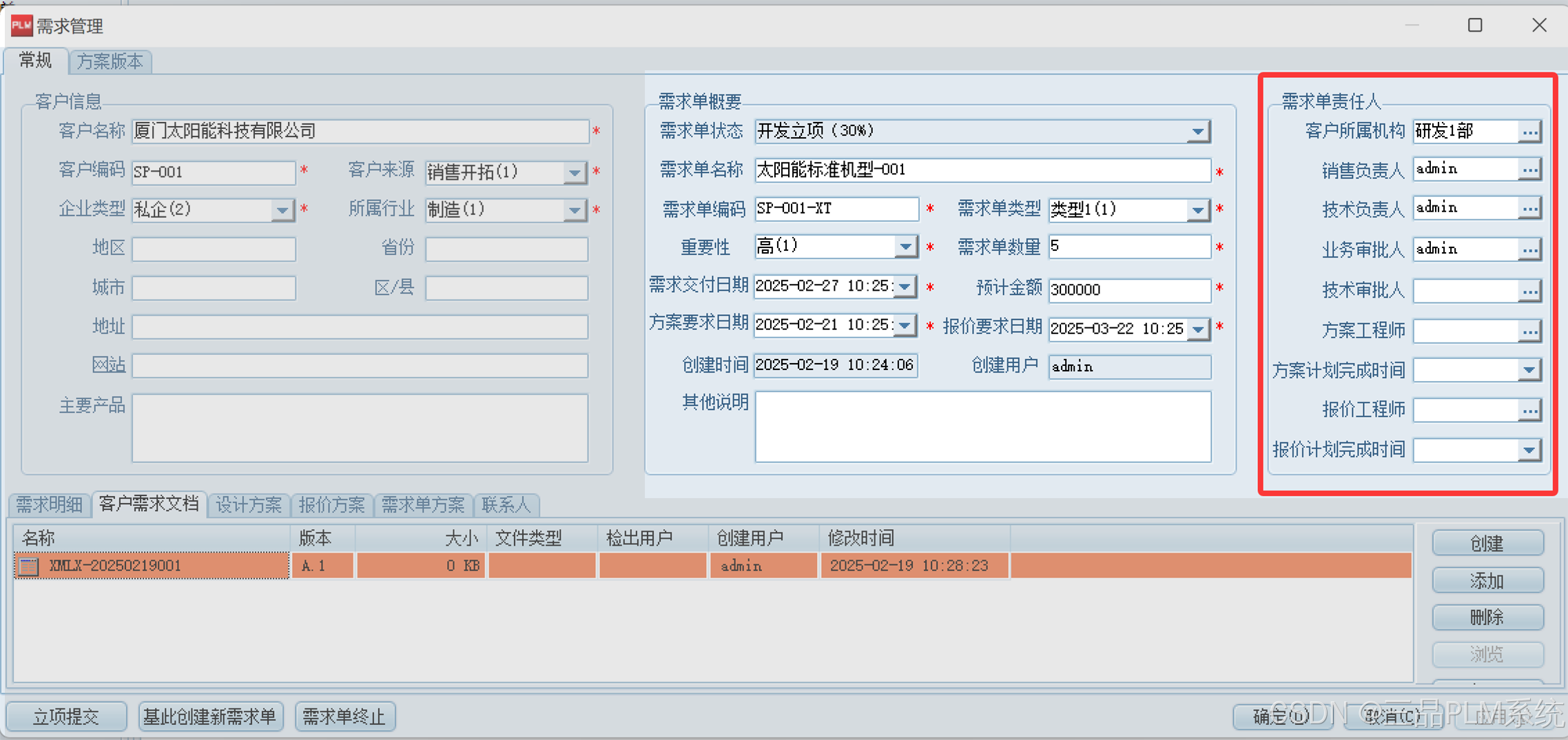Click 创建 button
1568x740 pixels.
pos(1487,543)
